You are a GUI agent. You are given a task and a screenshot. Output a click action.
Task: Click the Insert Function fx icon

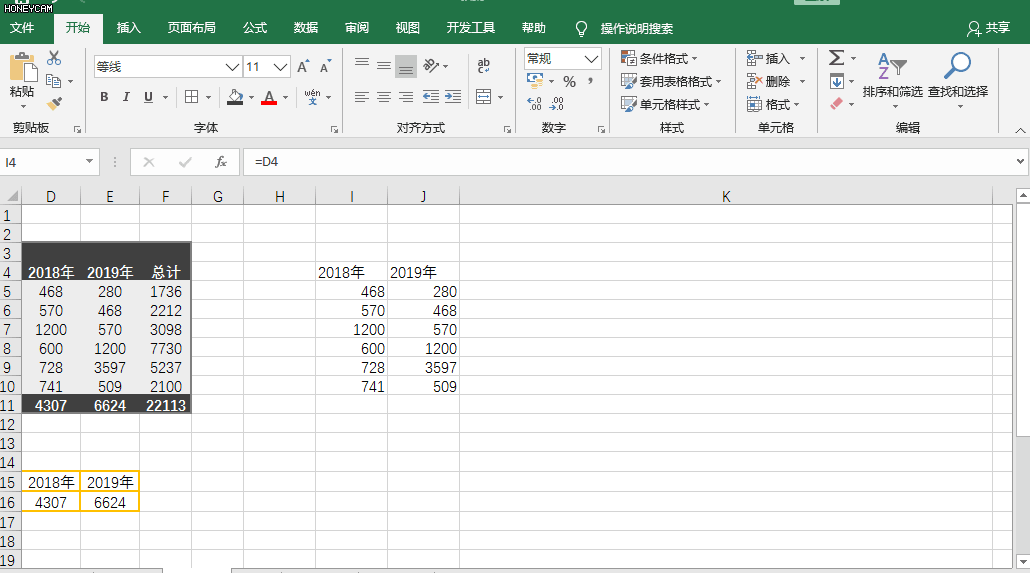pos(221,162)
